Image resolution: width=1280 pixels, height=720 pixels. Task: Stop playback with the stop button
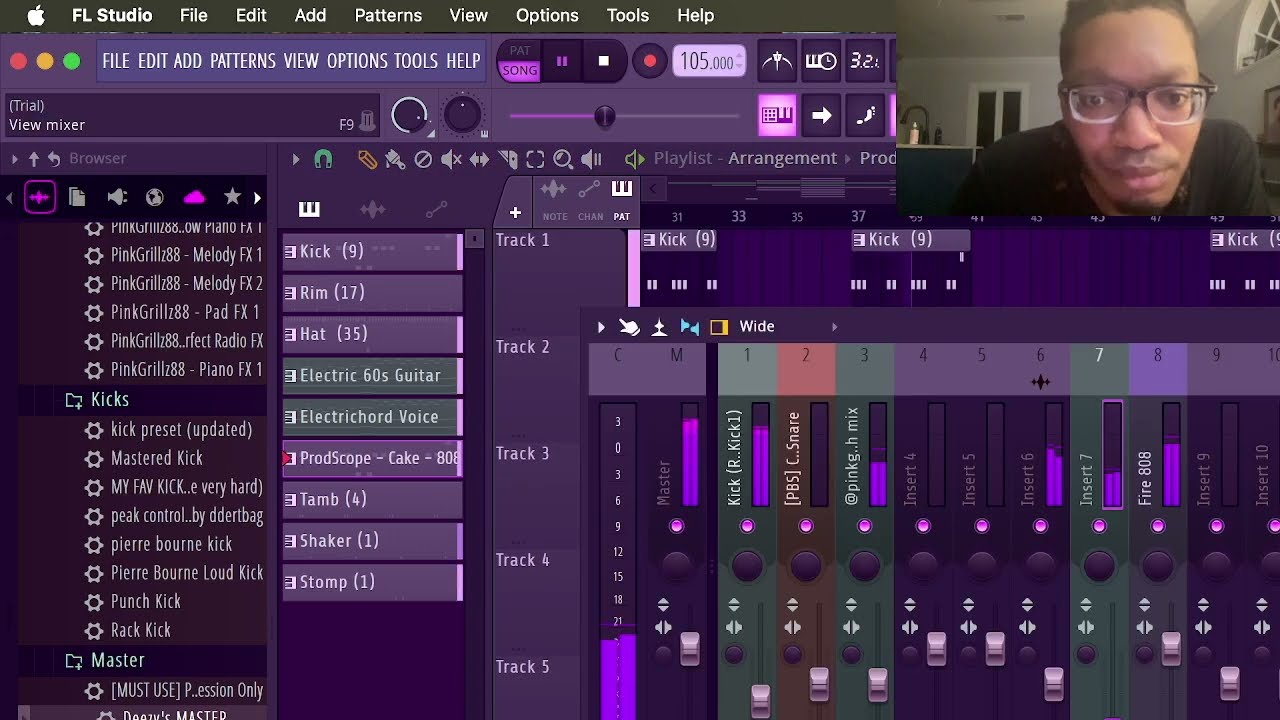coord(603,61)
